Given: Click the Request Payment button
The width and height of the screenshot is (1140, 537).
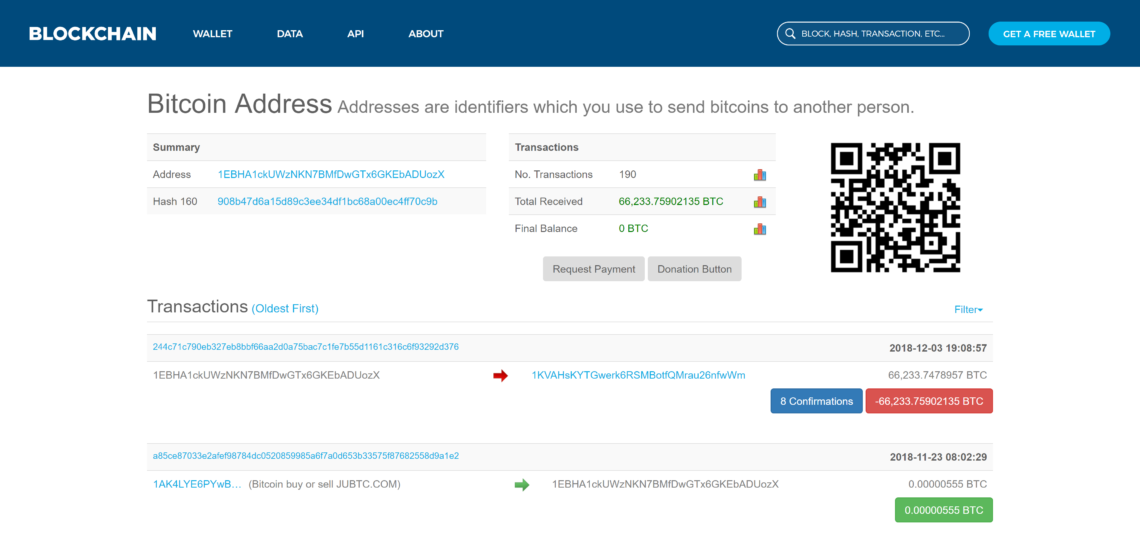Looking at the screenshot, I should [594, 269].
